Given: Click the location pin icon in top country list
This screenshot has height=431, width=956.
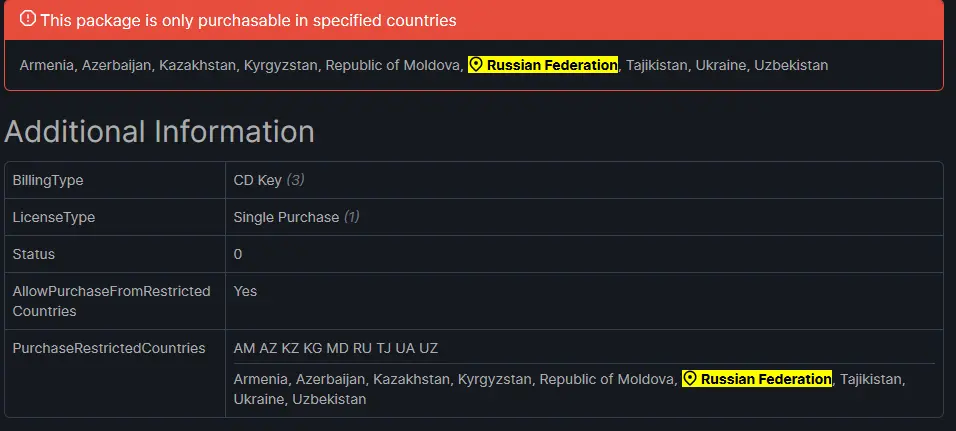Looking at the screenshot, I should point(476,65).
